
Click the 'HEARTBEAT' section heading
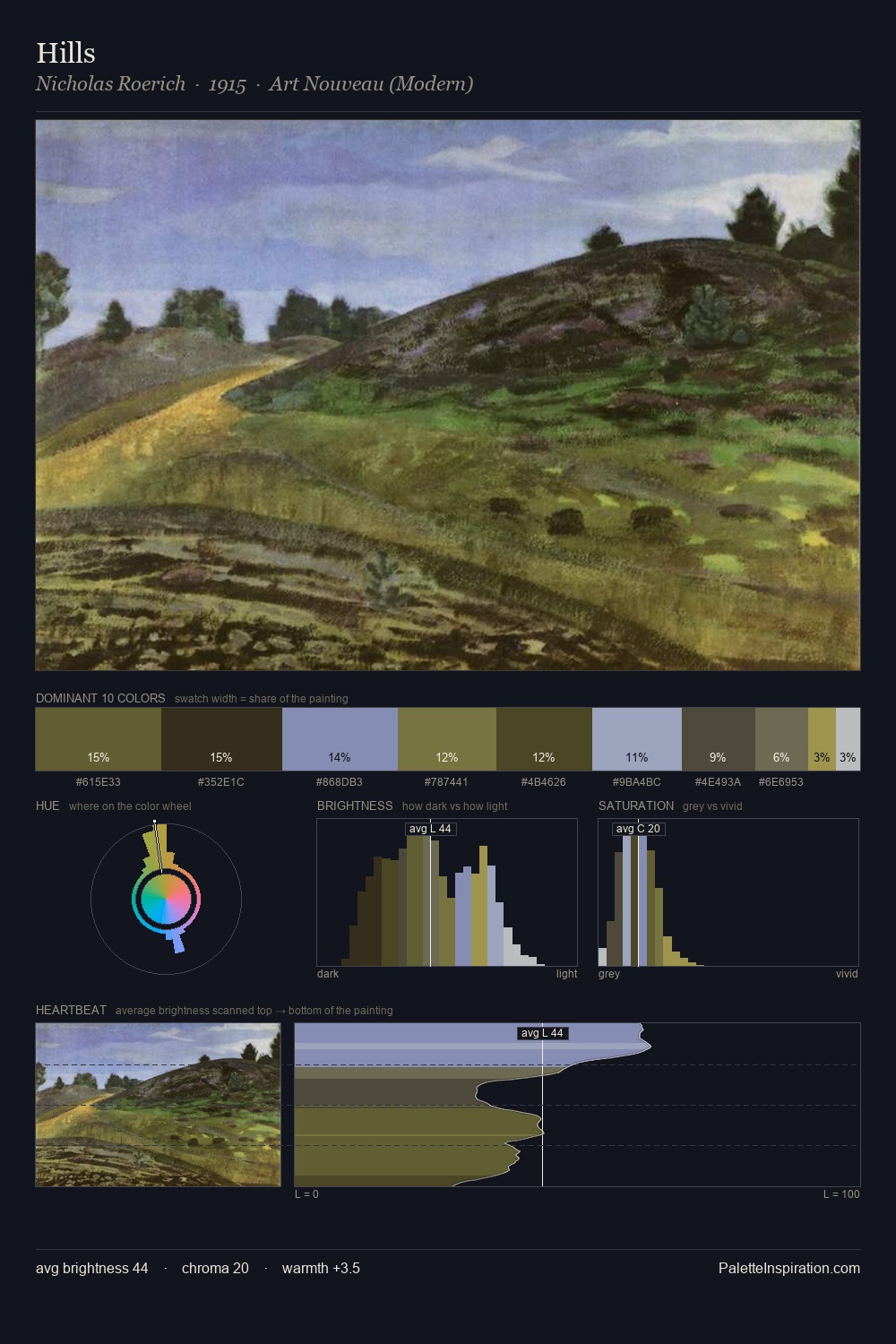click(71, 1010)
